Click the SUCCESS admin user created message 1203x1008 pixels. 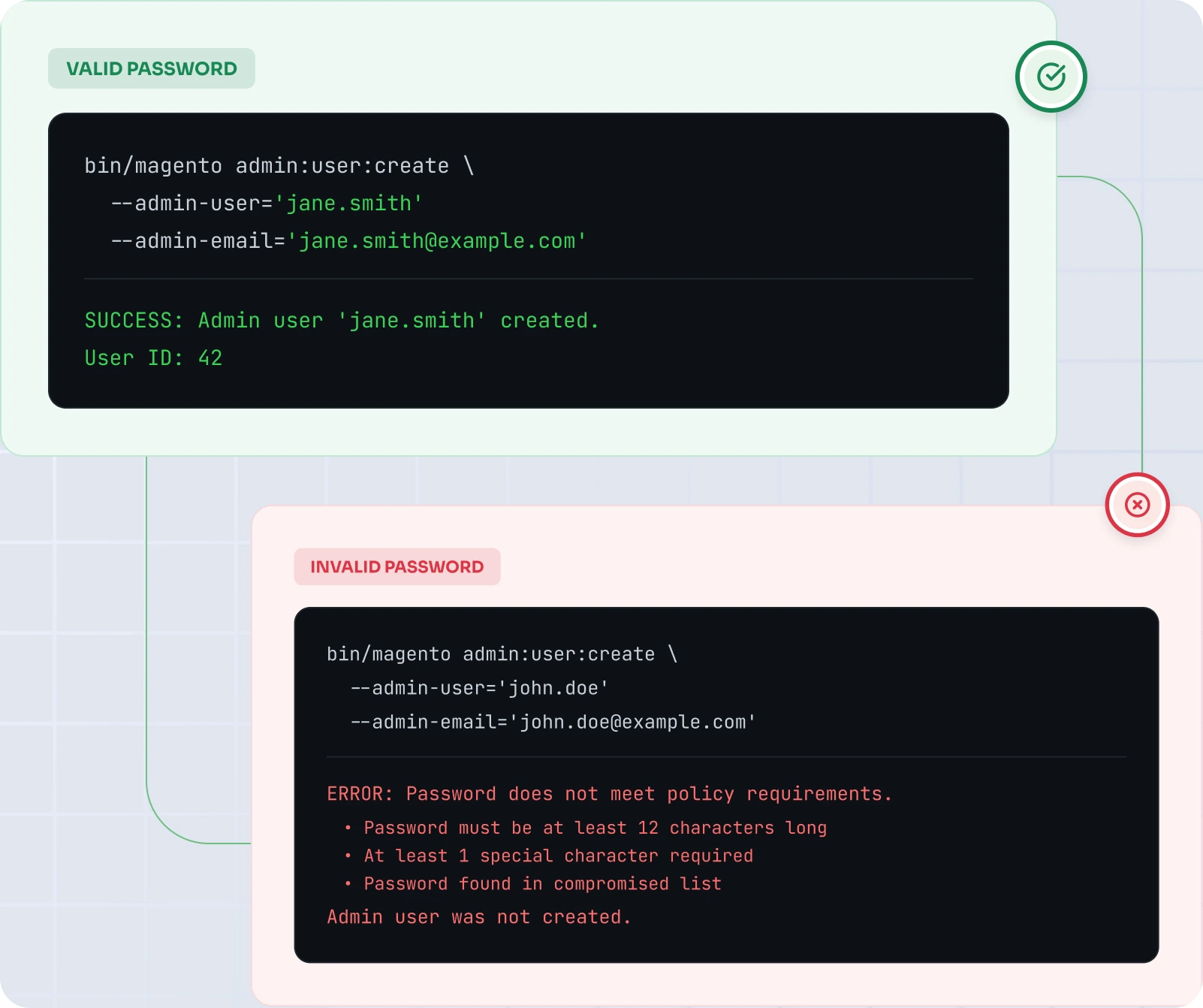pos(342,321)
